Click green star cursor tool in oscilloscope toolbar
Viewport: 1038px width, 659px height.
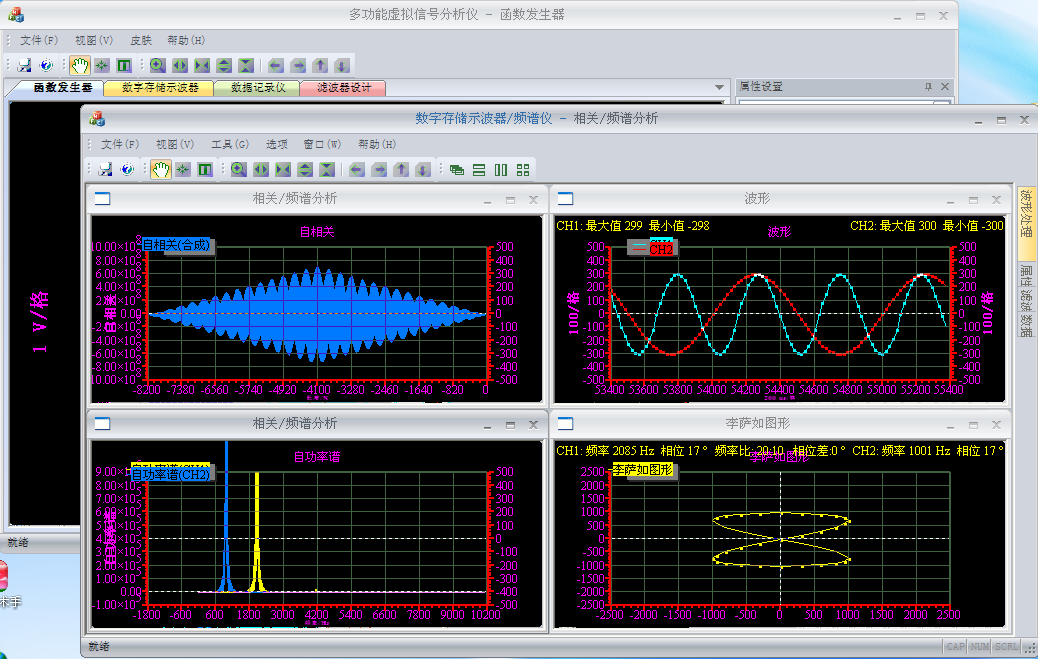(183, 170)
